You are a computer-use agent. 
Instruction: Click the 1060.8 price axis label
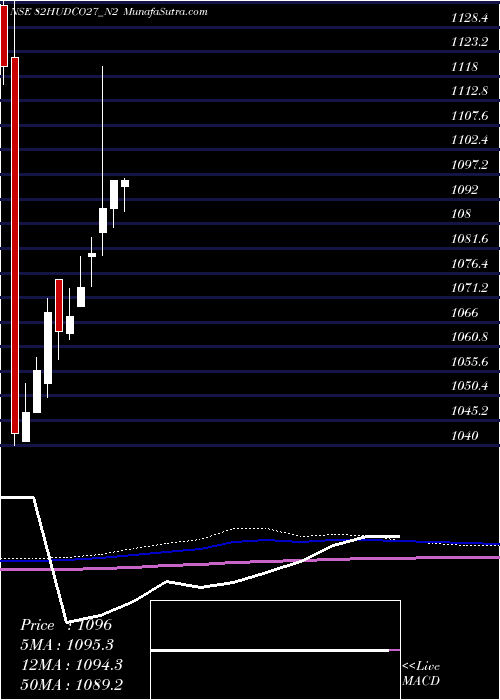[x=470, y=337]
